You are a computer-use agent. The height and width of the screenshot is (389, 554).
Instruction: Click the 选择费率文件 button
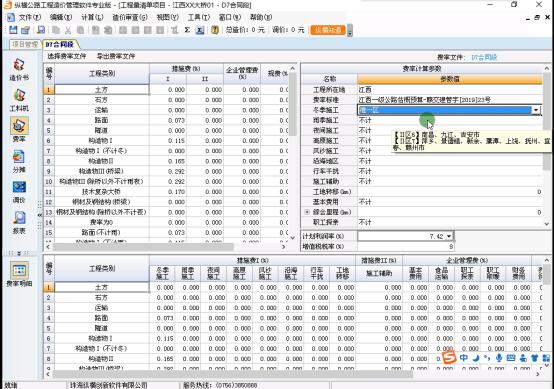coord(66,56)
